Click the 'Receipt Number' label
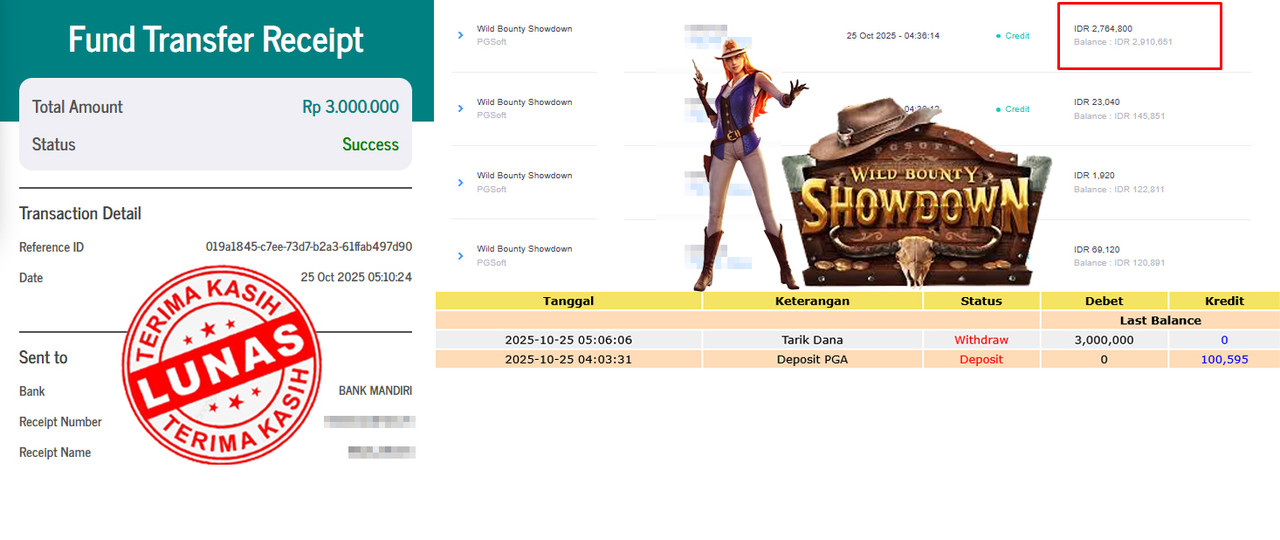The width and height of the screenshot is (1280, 540). 60,422
